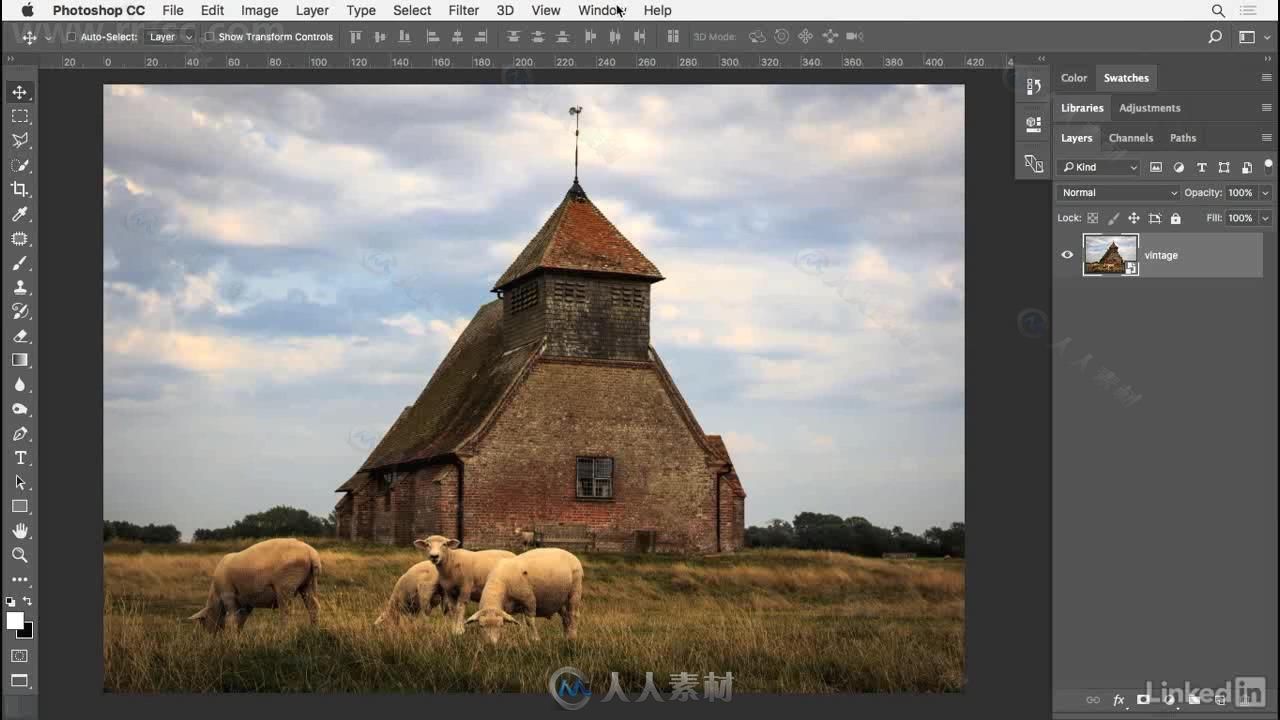This screenshot has height=720, width=1280.
Task: Select the Rectangular Marquee tool
Action: click(x=20, y=116)
